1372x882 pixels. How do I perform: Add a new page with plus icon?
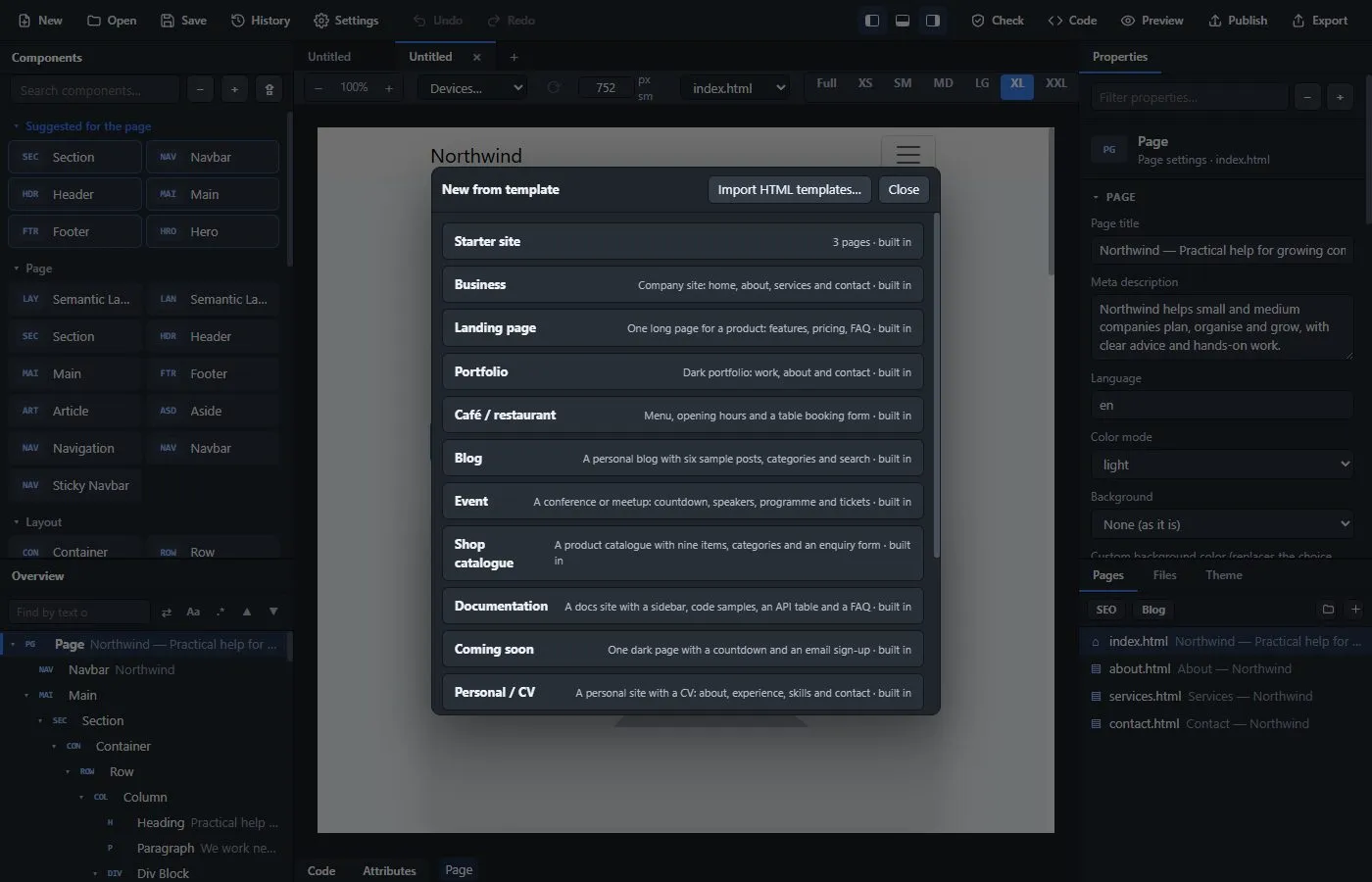coord(1355,610)
